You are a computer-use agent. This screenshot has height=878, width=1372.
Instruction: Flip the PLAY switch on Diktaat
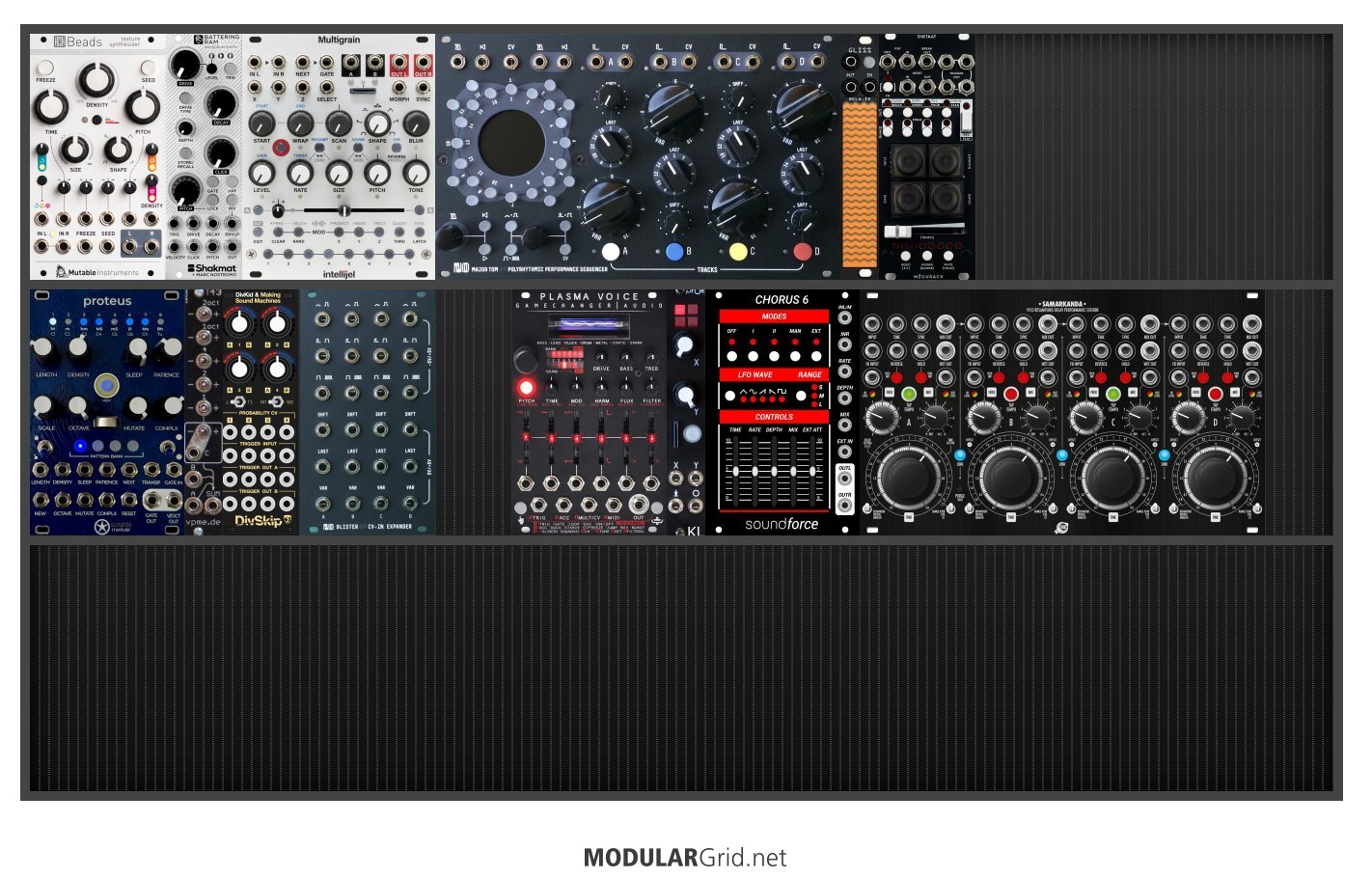966,121
